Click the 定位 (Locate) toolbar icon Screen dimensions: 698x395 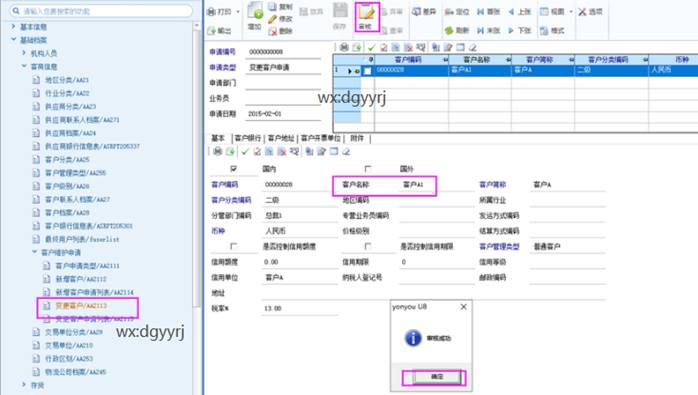(449, 12)
